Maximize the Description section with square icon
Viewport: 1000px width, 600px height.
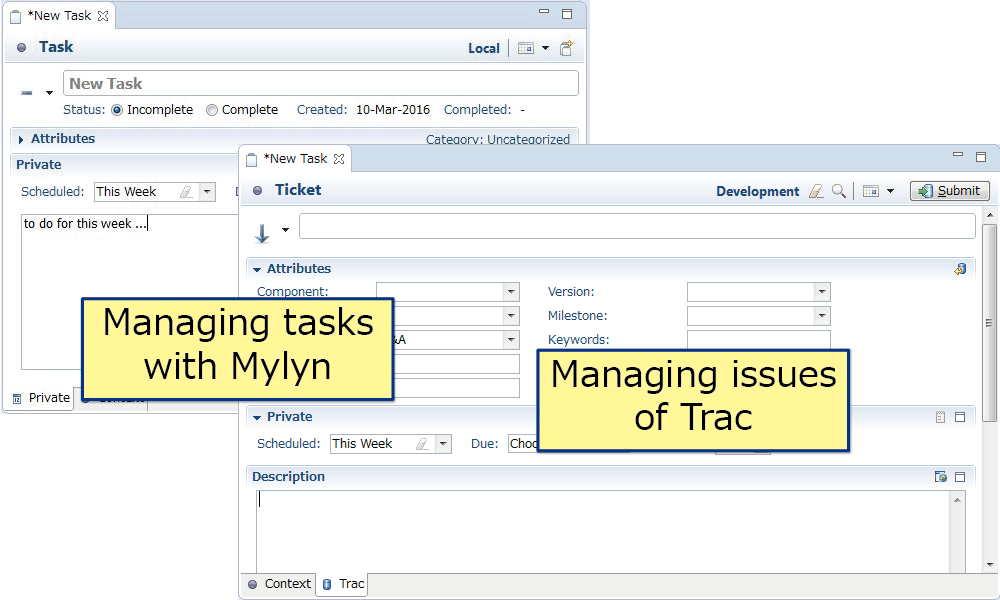pyautogui.click(x=960, y=477)
